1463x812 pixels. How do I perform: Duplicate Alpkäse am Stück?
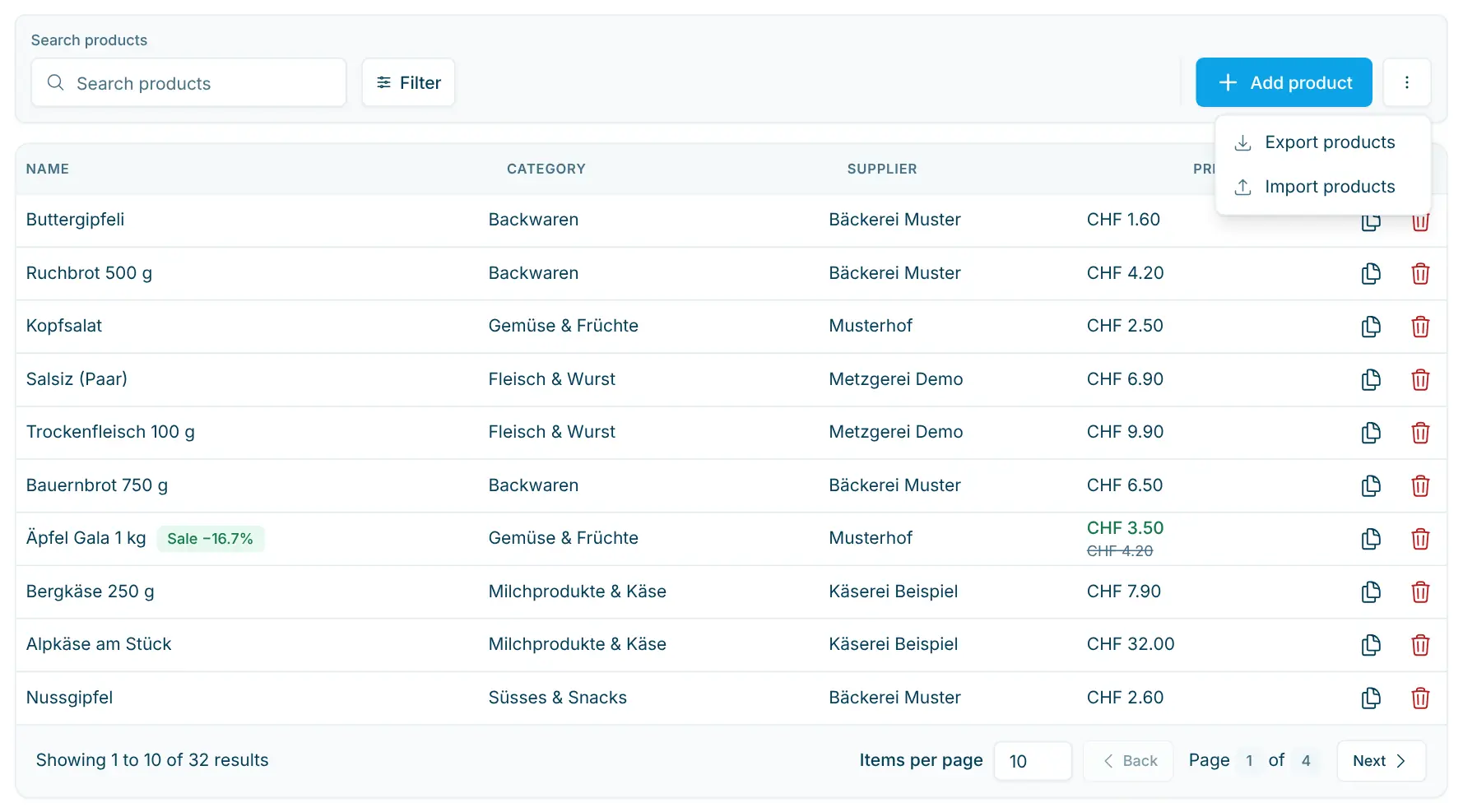pos(1371,645)
